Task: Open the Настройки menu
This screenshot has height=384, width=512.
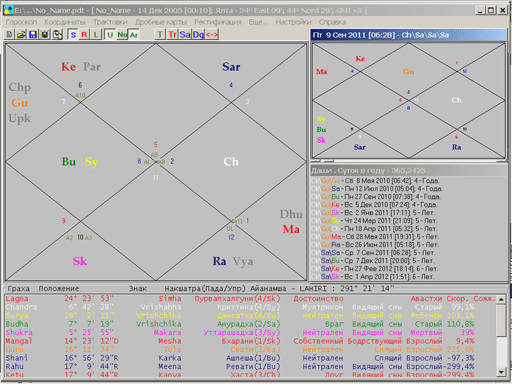Action: [x=293, y=22]
